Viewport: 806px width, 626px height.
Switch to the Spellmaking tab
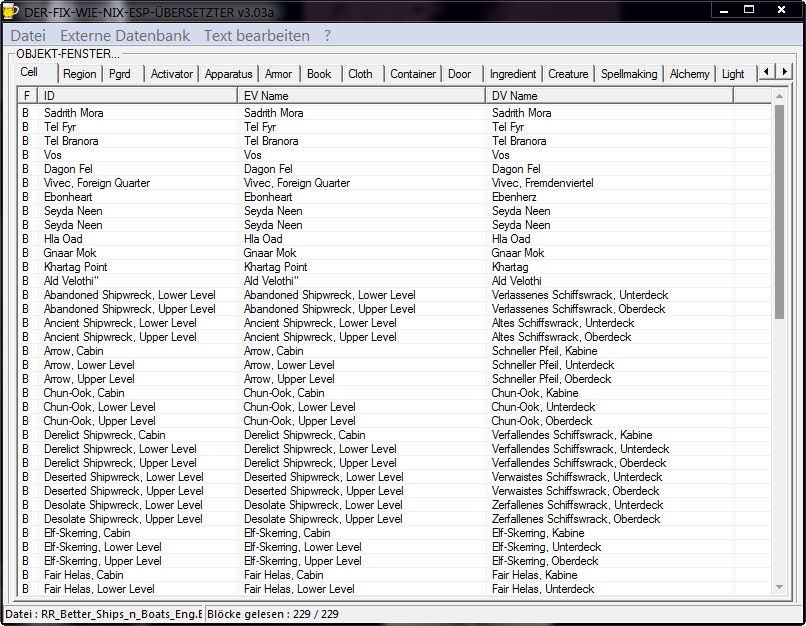629,74
